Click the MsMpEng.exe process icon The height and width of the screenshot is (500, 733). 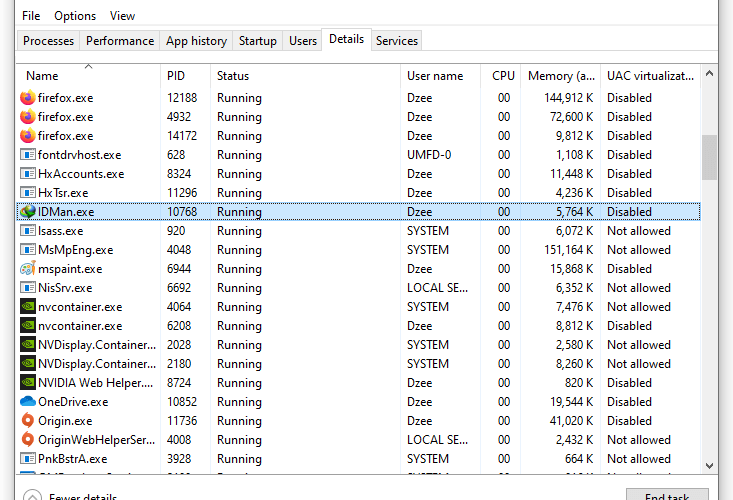(x=28, y=250)
